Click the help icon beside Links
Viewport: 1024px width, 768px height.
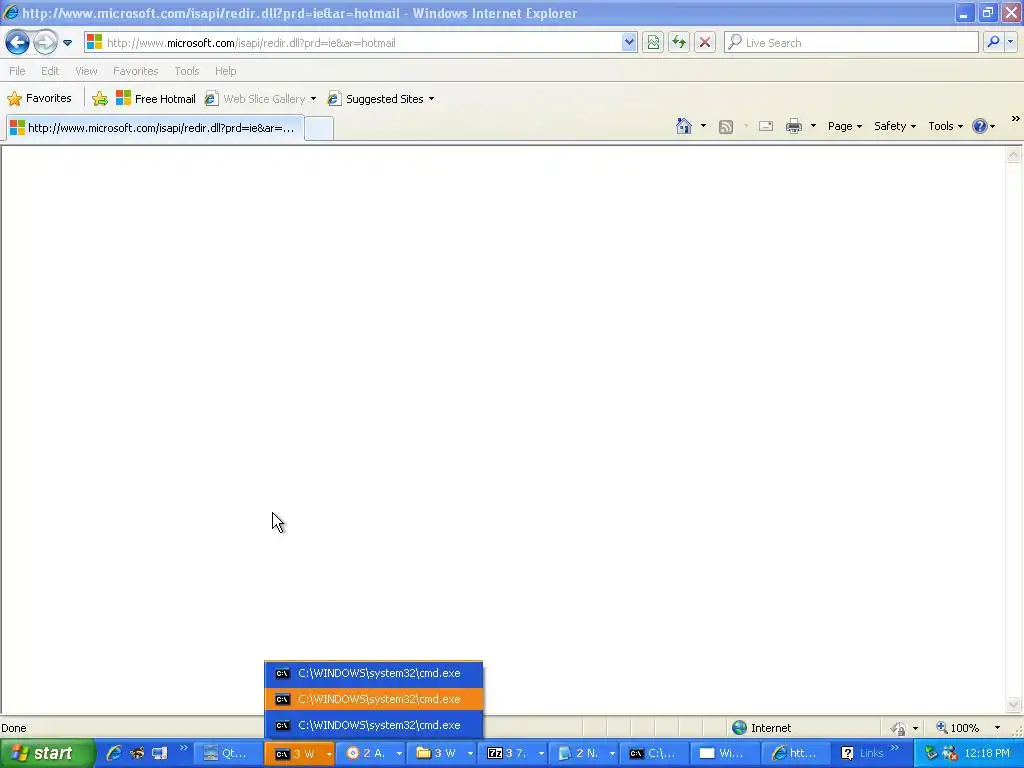click(x=847, y=753)
